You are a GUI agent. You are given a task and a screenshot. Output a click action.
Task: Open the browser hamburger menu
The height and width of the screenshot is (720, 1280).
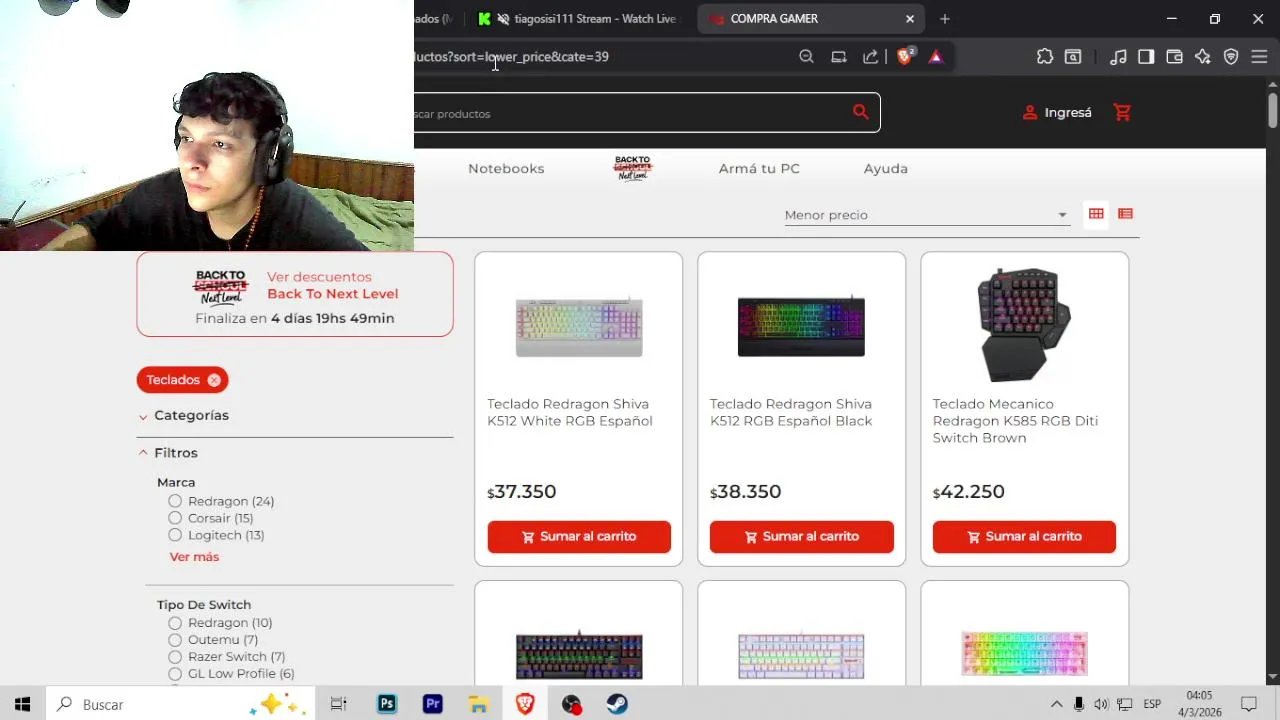coord(1259,57)
